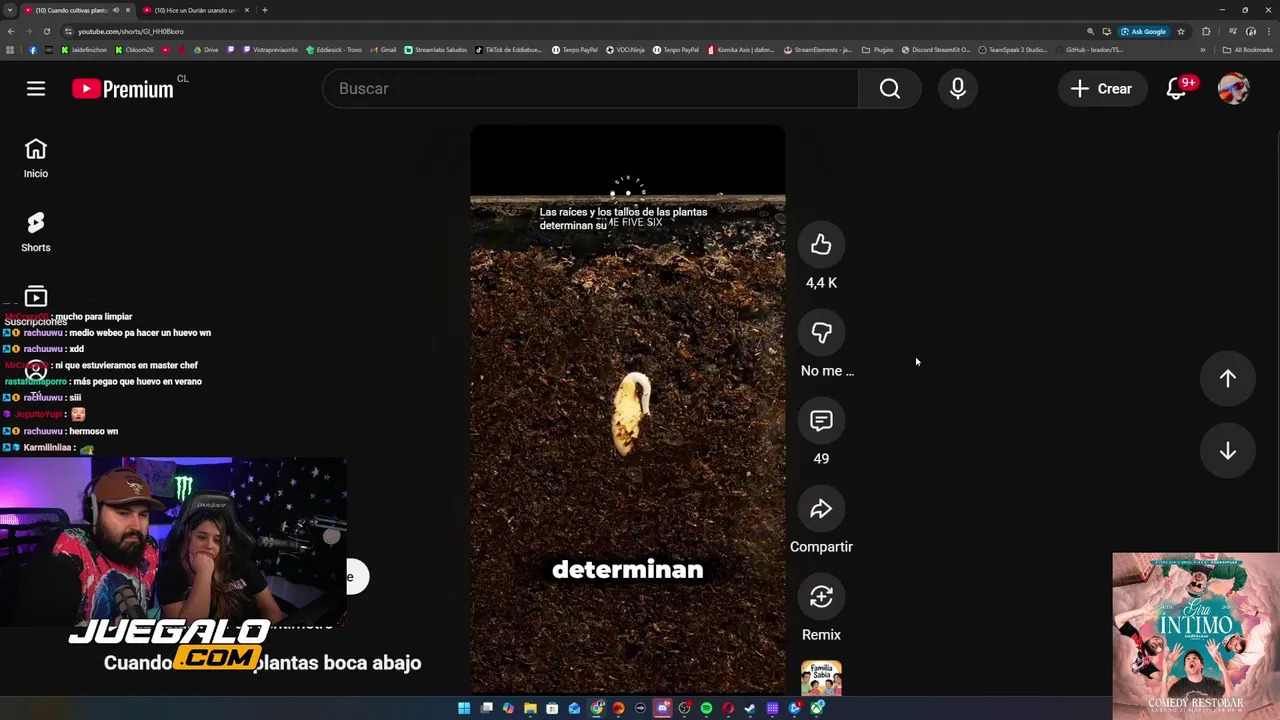Open Discord from the taskbar
The height and width of the screenshot is (720, 1280).
point(663,708)
